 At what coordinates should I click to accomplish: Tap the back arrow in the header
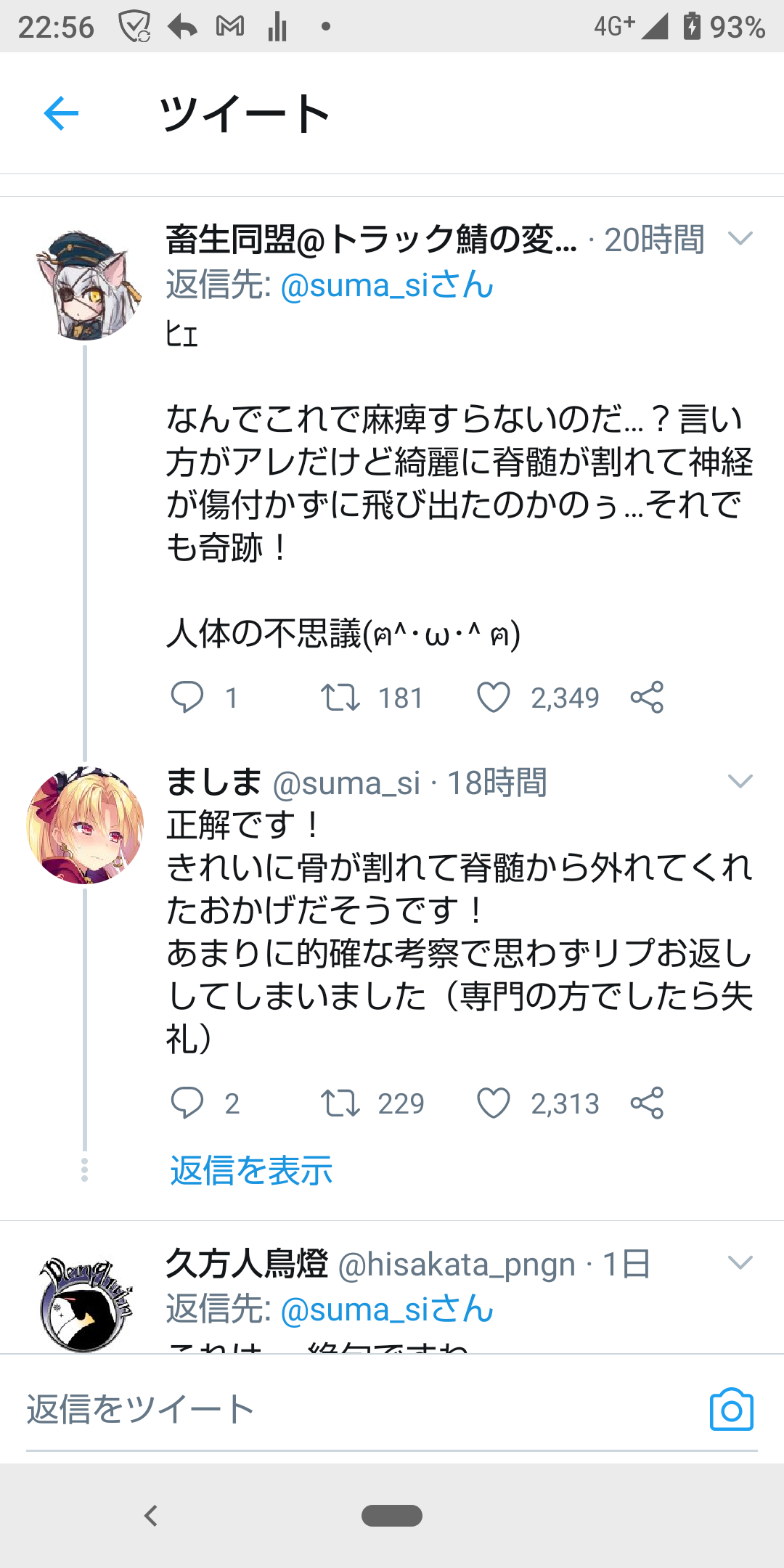(x=61, y=114)
